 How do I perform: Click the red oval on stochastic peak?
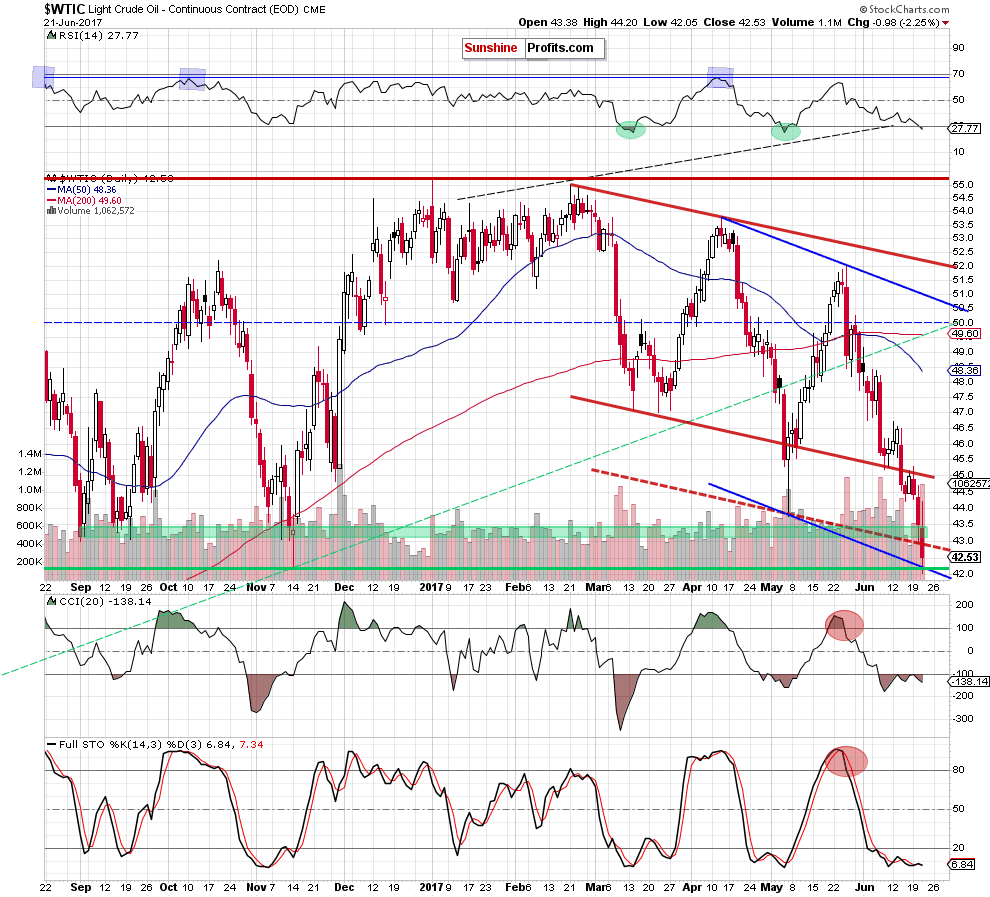tap(847, 761)
